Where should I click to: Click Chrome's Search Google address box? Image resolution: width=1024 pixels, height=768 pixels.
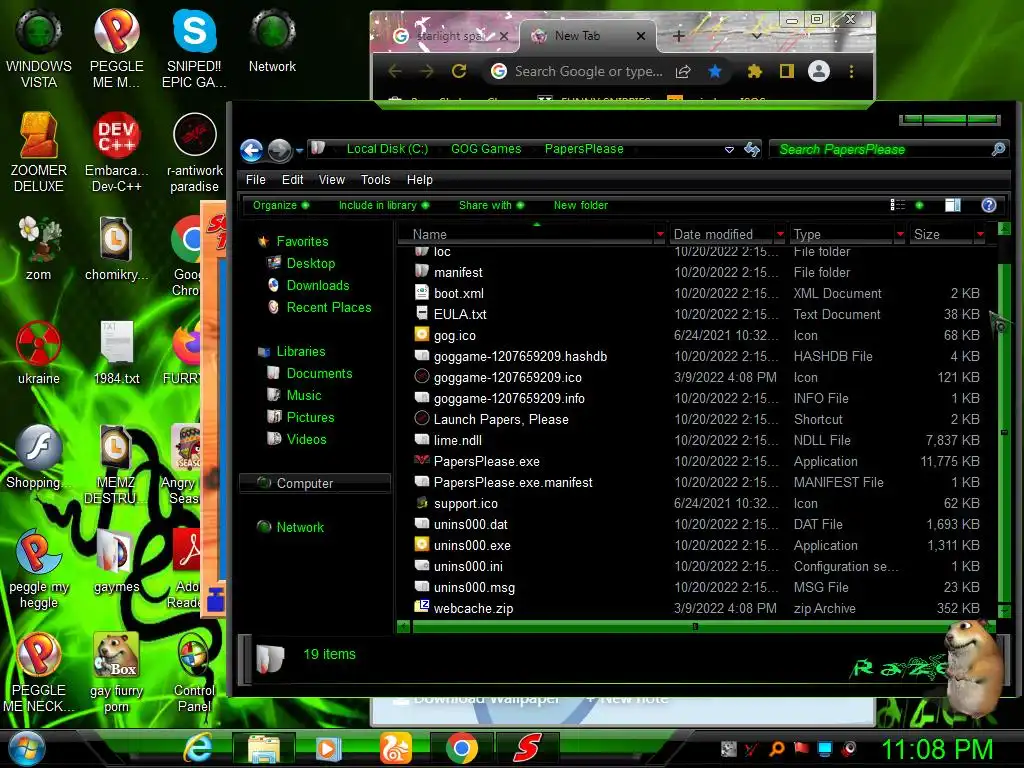pyautogui.click(x=588, y=71)
